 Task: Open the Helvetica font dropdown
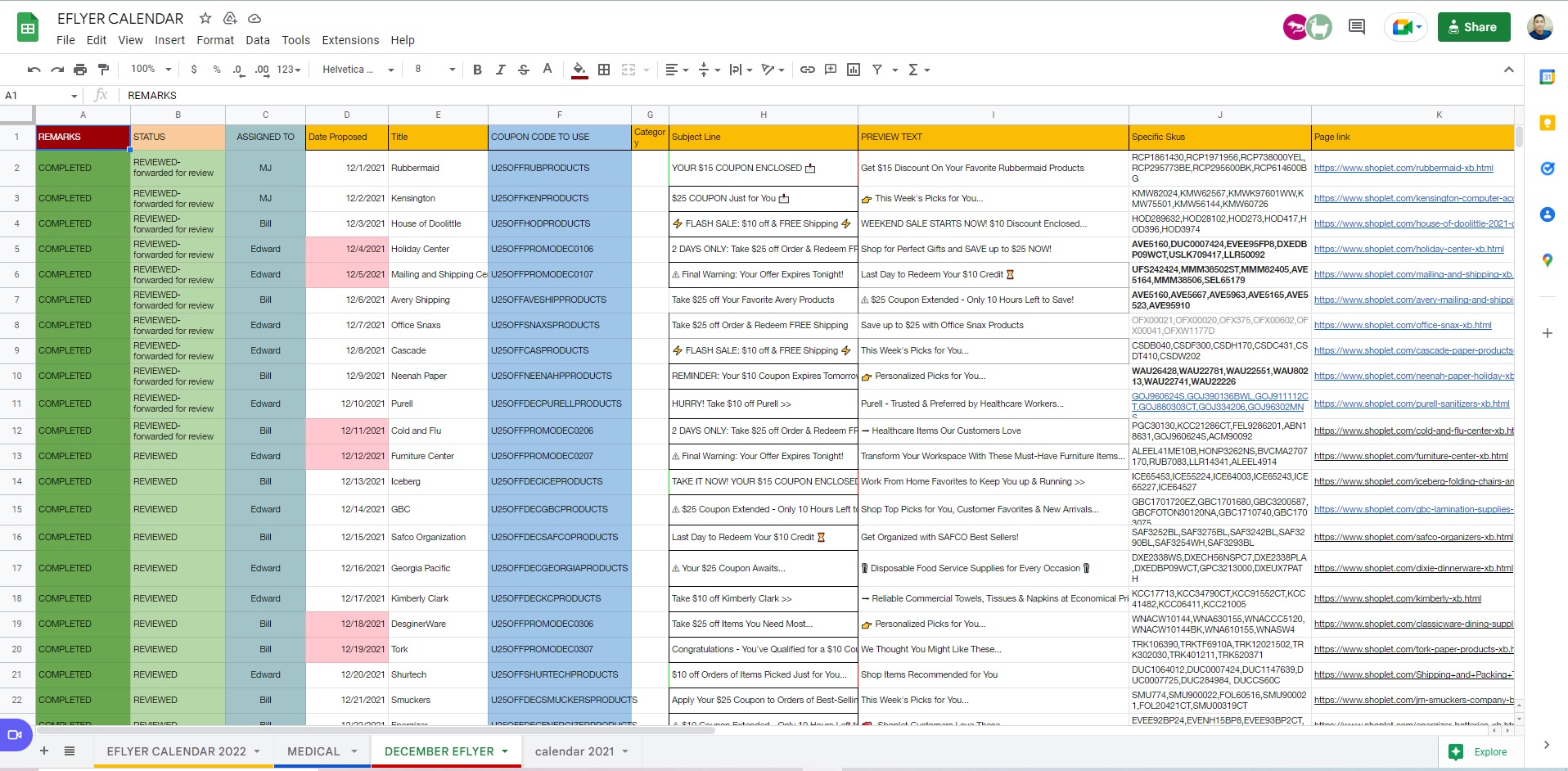(x=358, y=70)
